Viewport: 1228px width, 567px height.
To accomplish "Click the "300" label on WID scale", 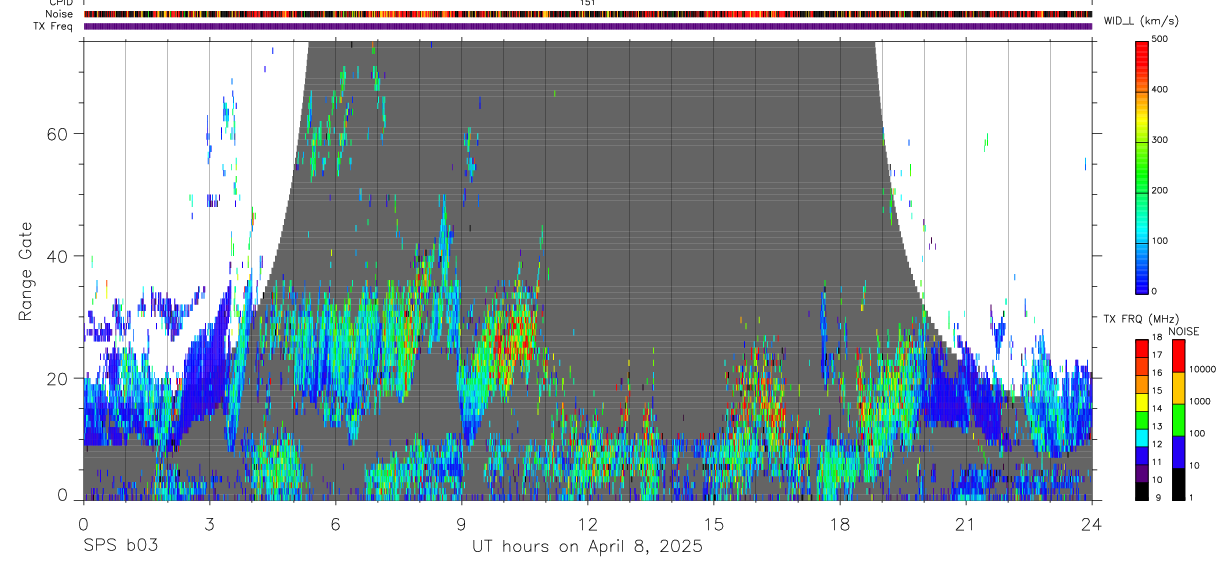I will (1160, 140).
